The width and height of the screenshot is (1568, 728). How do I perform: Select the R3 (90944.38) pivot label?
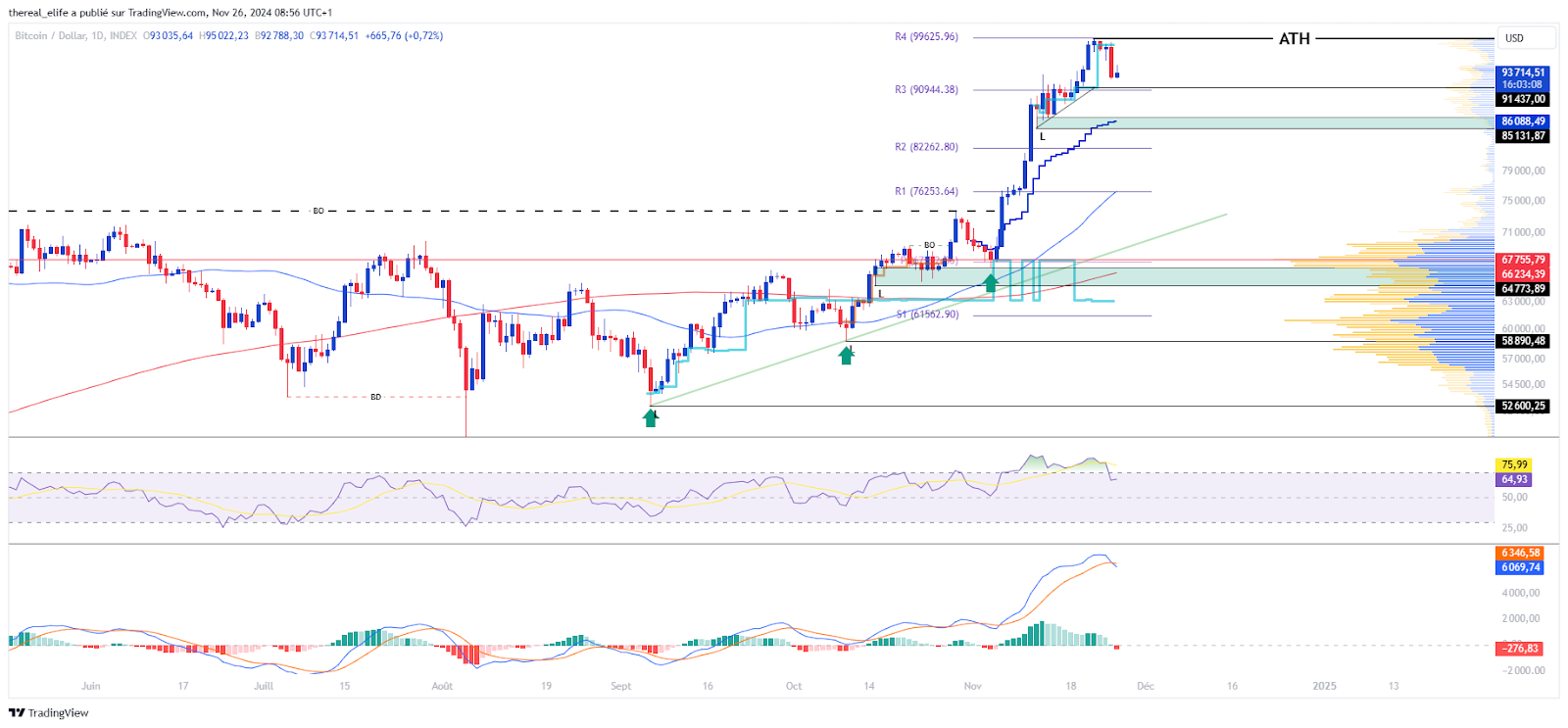click(926, 90)
